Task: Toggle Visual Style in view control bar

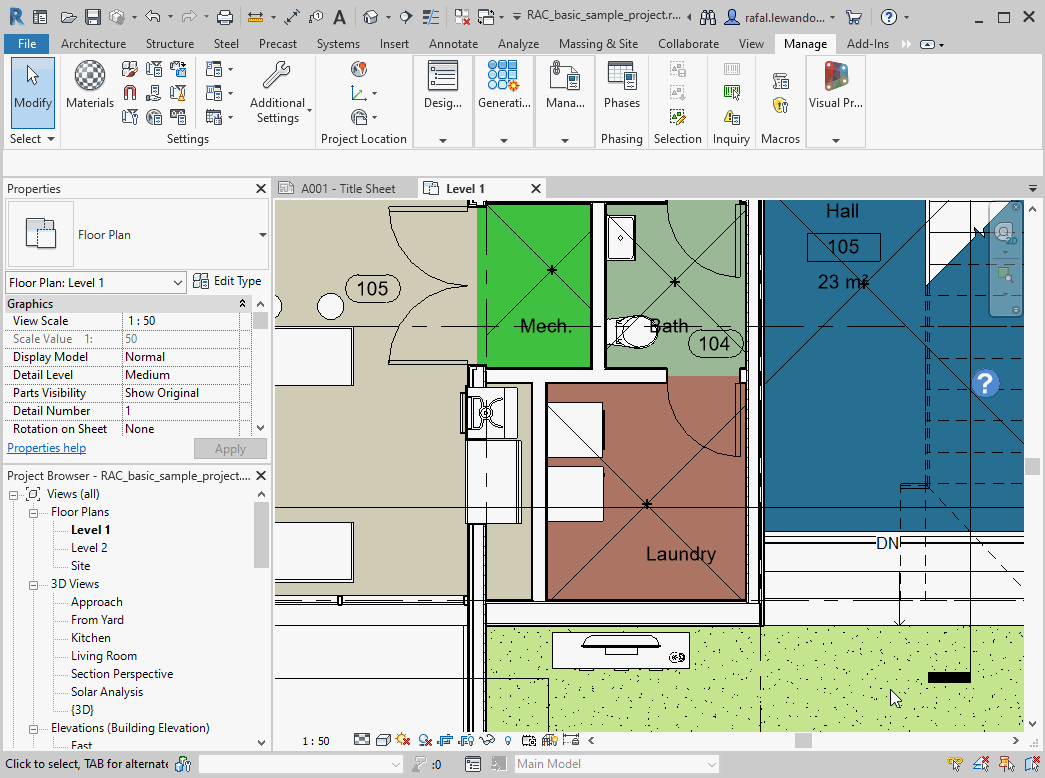Action: pos(383,739)
